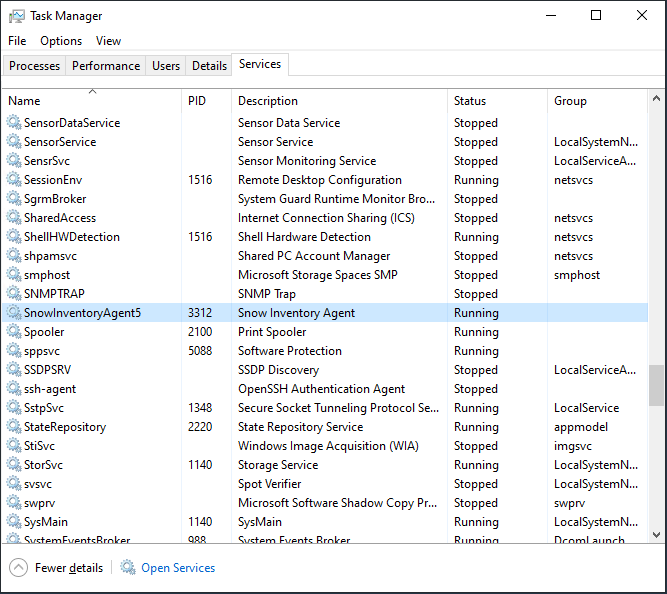Click the gear icon beside sppsvc
Image resolution: width=667 pixels, height=594 pixels.
[x=14, y=351]
